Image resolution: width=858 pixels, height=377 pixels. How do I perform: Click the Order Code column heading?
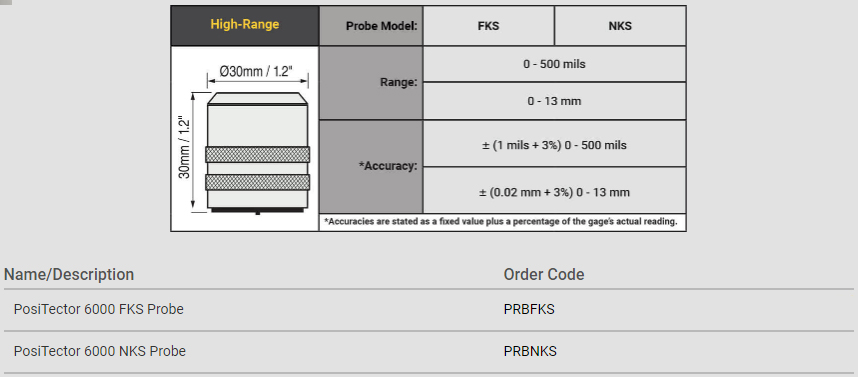544,274
